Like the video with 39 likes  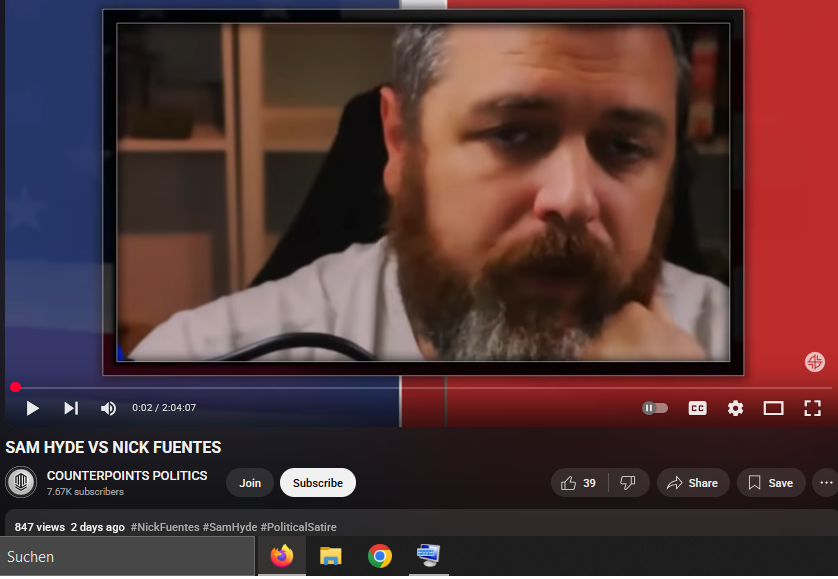(579, 483)
